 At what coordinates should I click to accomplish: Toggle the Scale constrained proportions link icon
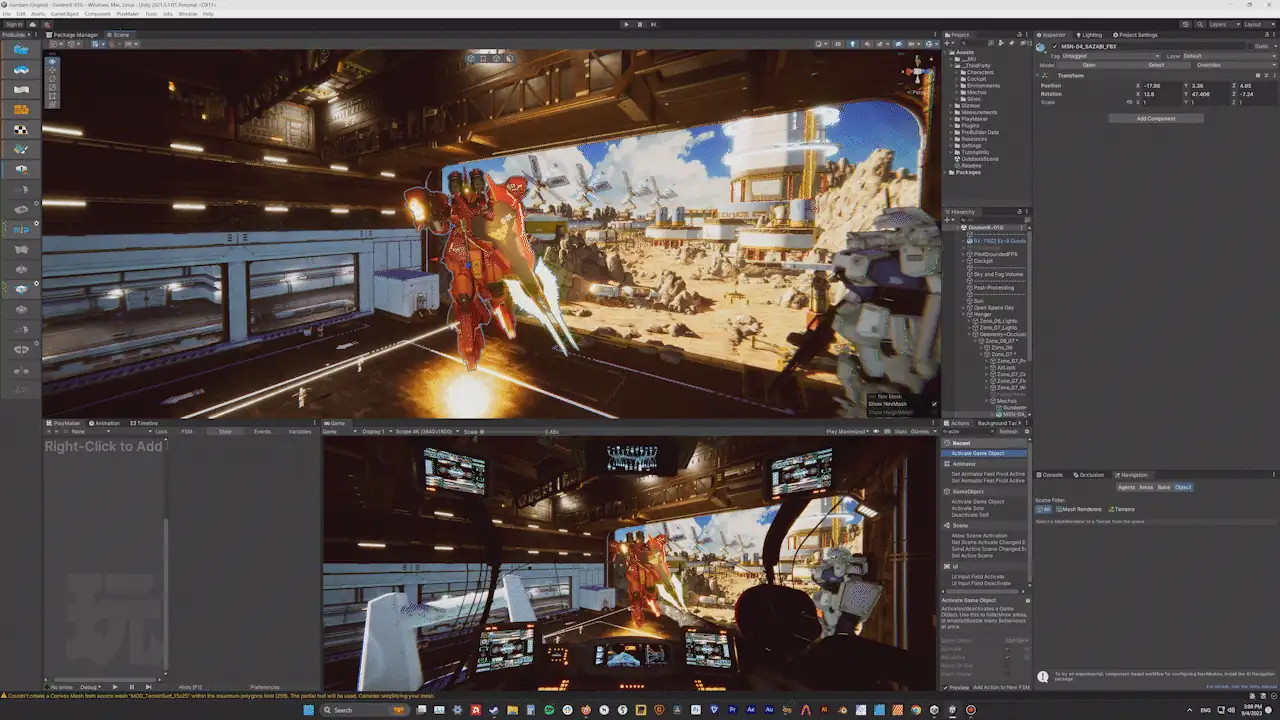[1130, 102]
